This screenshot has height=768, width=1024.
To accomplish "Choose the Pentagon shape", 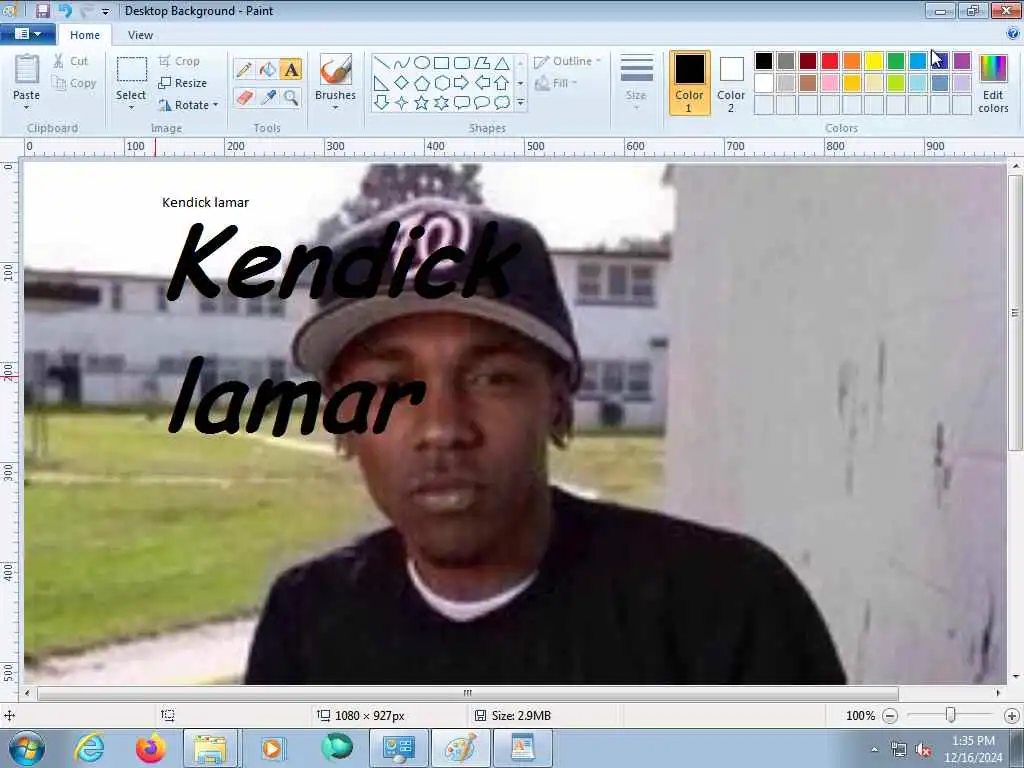I will click(422, 83).
